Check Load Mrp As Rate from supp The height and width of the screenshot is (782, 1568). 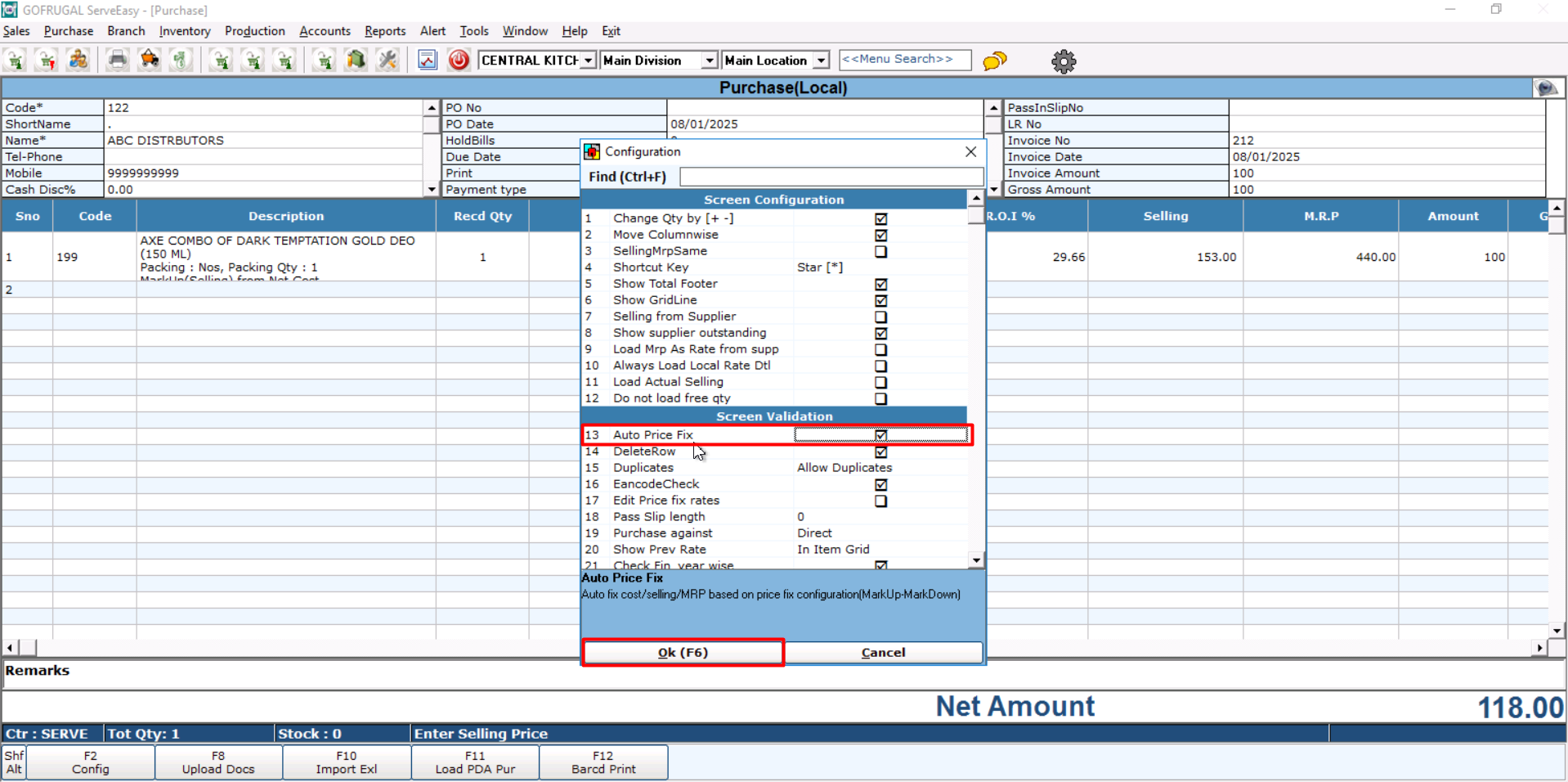pos(880,349)
